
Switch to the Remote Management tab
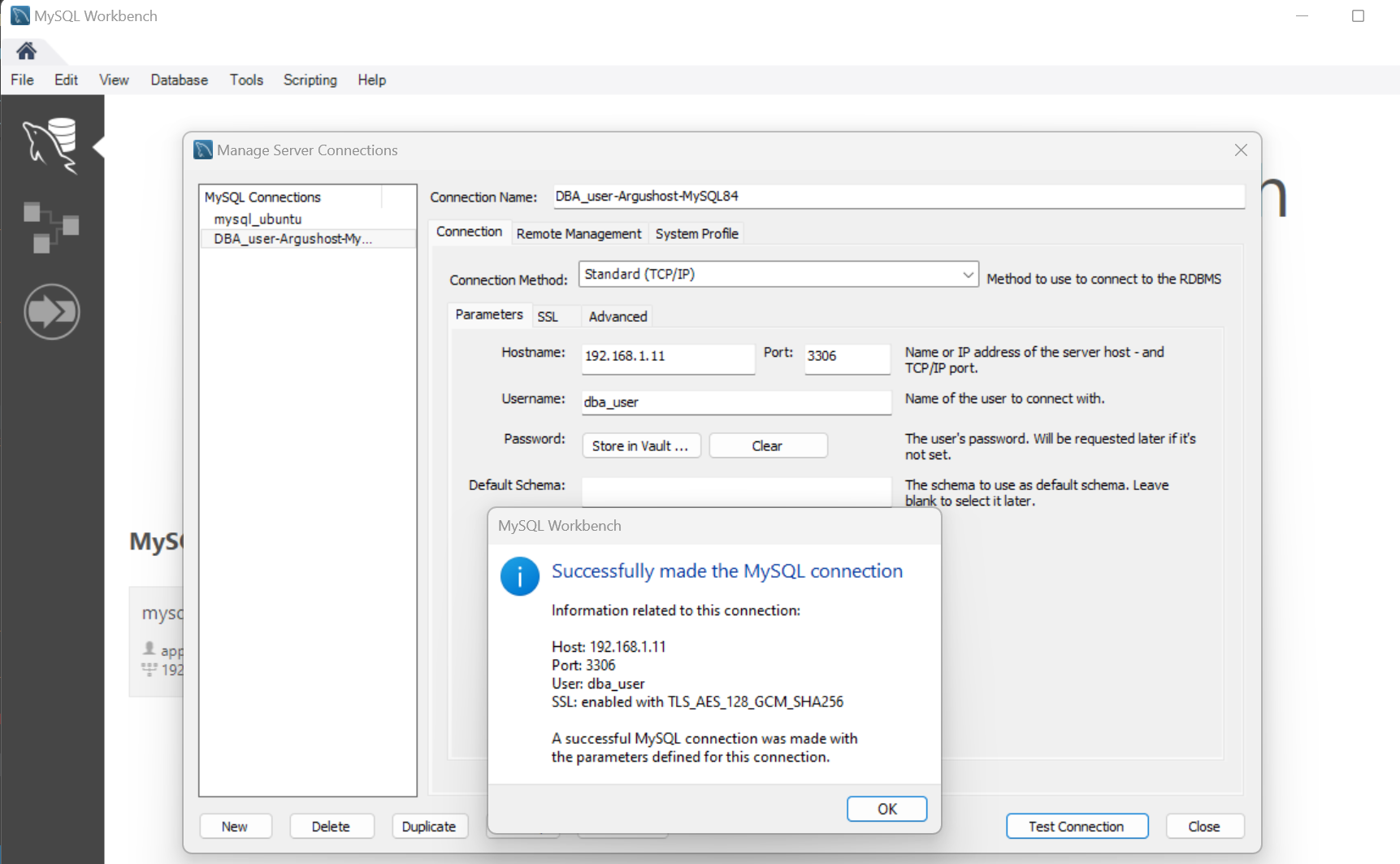(579, 233)
